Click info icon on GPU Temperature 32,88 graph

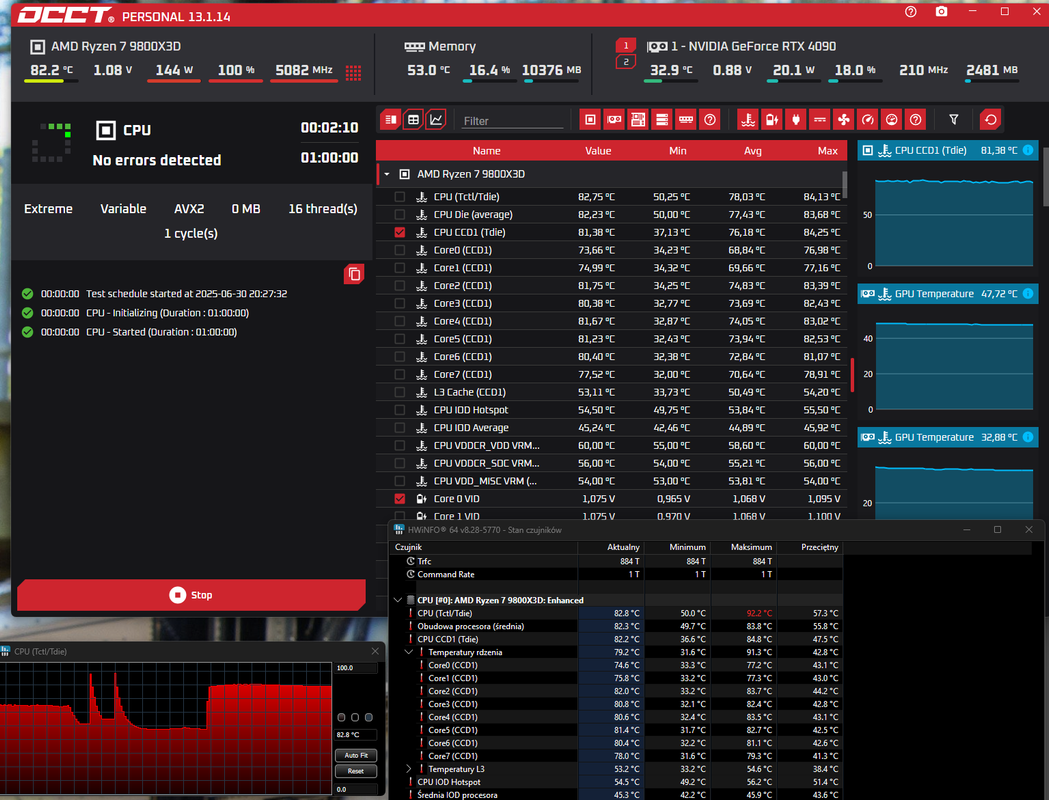coord(1028,437)
